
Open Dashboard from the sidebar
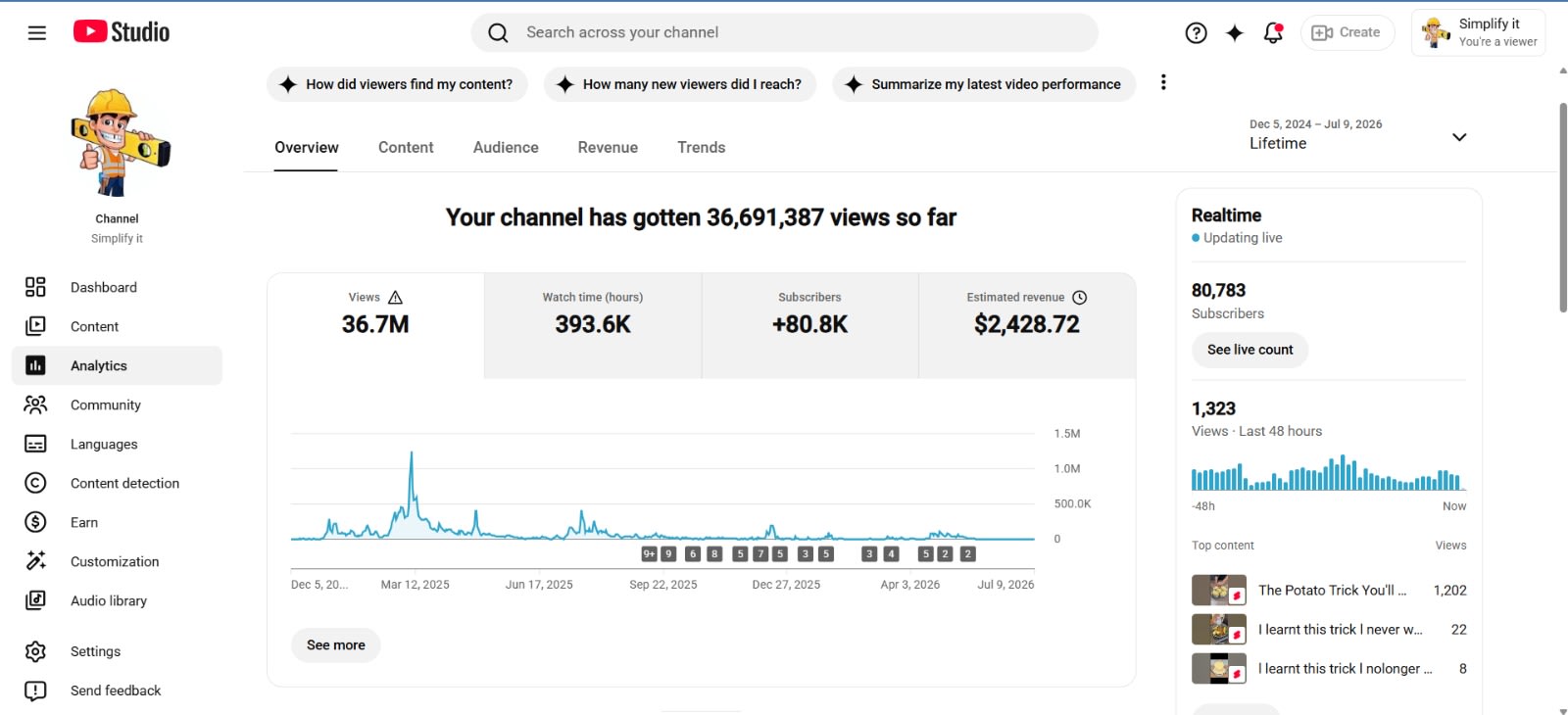pyautogui.click(x=118, y=287)
